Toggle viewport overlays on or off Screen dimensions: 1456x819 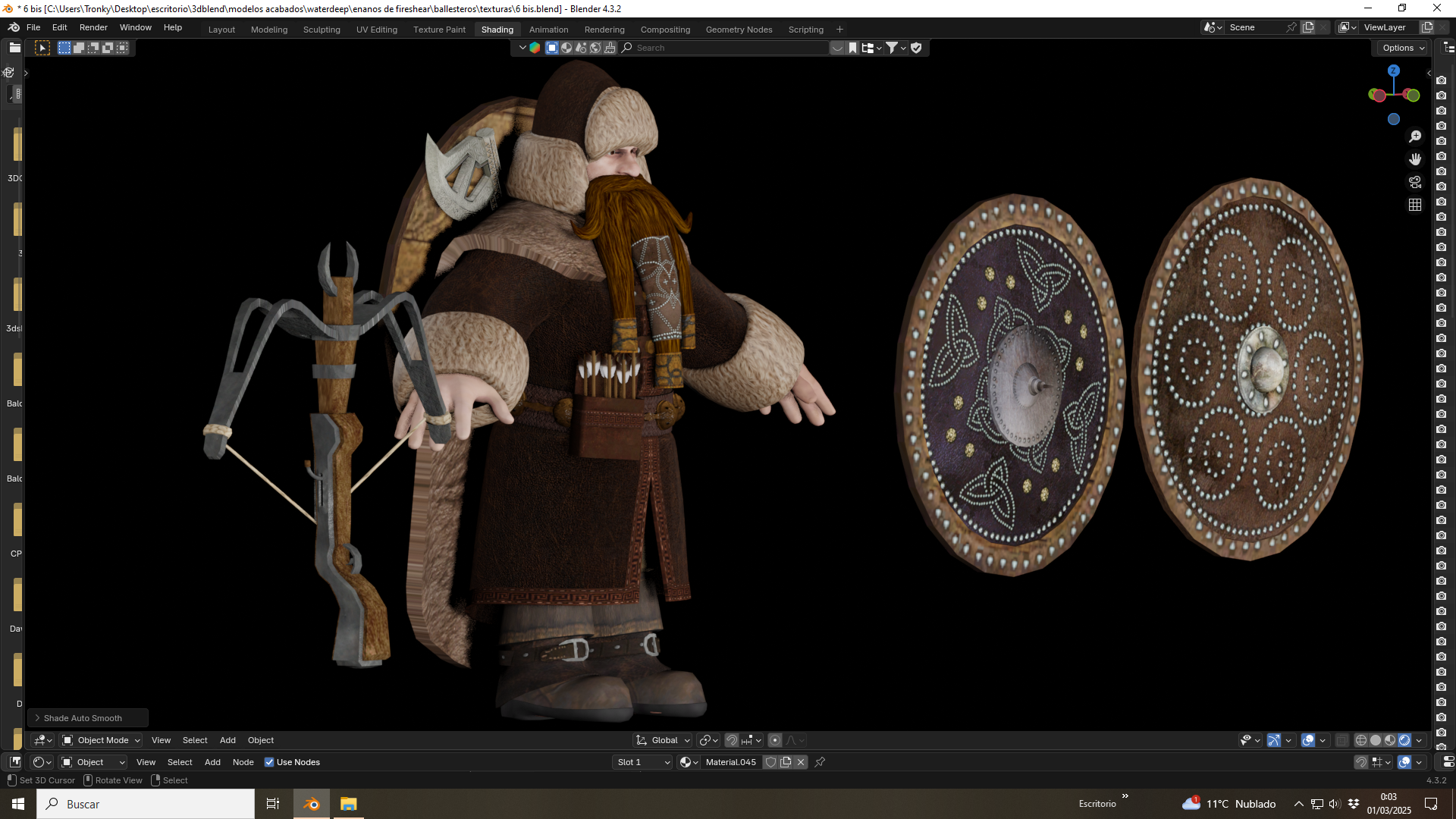click(1308, 740)
